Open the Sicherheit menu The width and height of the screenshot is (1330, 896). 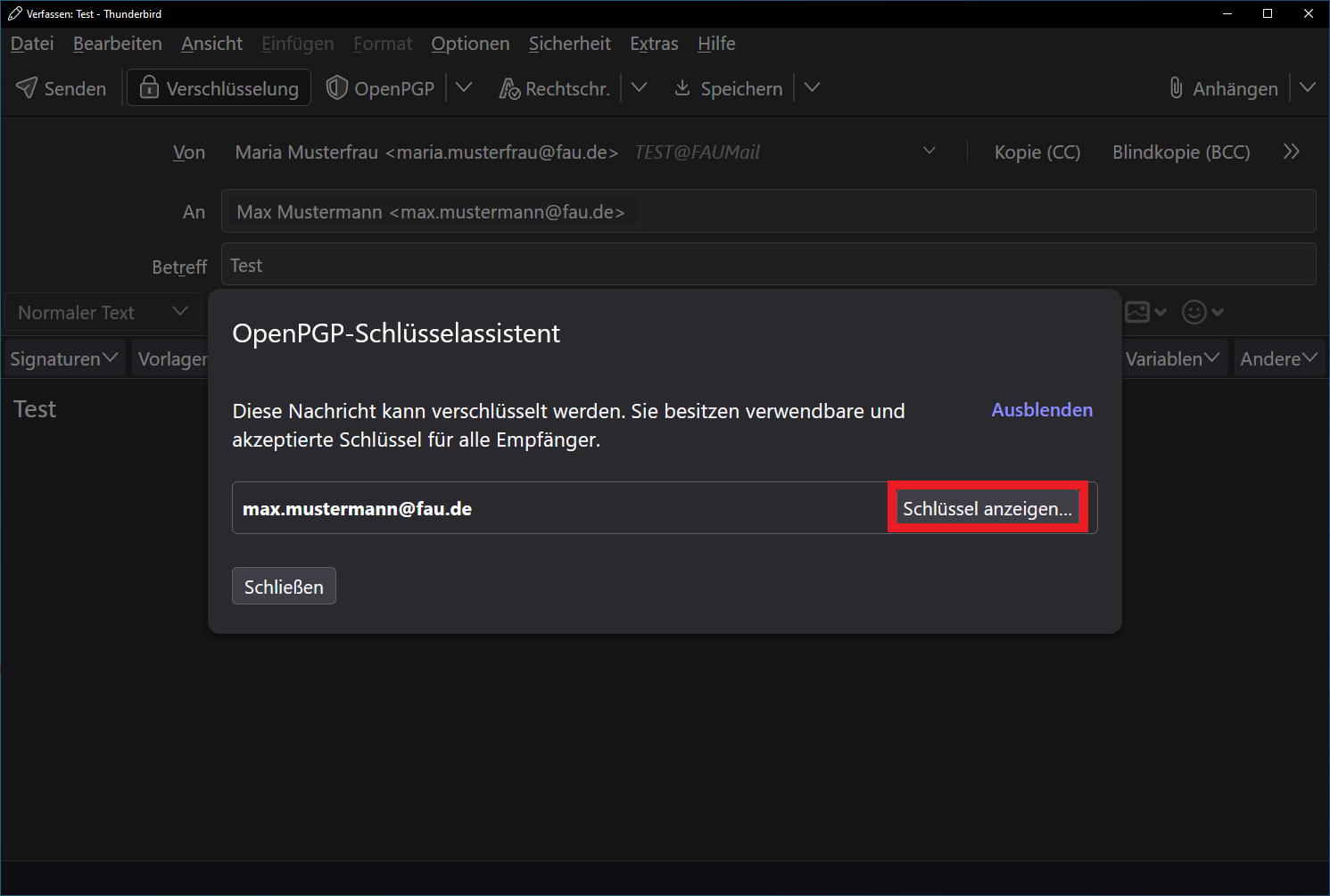[569, 44]
